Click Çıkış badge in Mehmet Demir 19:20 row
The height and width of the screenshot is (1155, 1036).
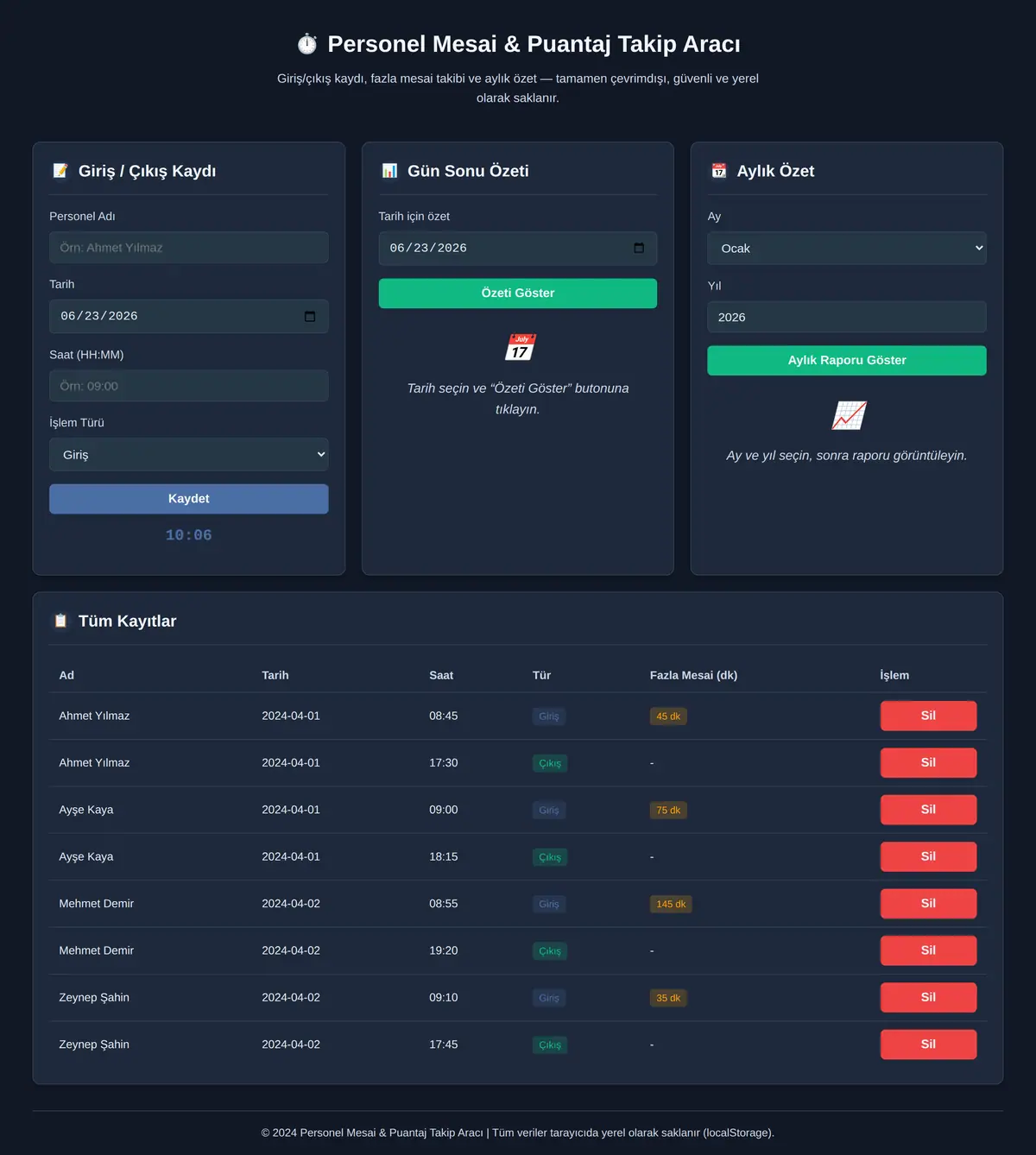[550, 951]
